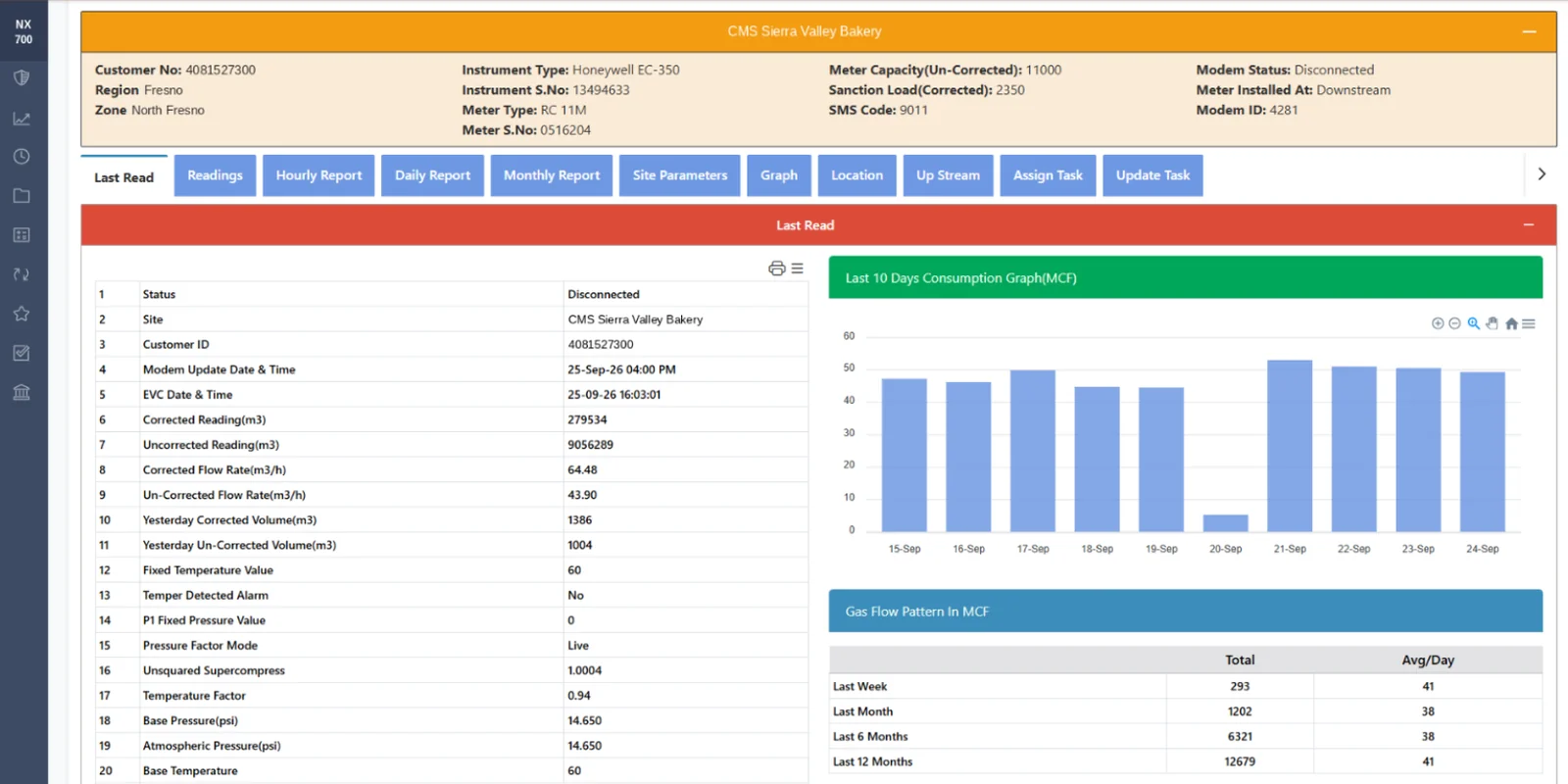This screenshot has width=1568, height=784.
Task: Click the clock icon in sidebar
Action: point(22,157)
